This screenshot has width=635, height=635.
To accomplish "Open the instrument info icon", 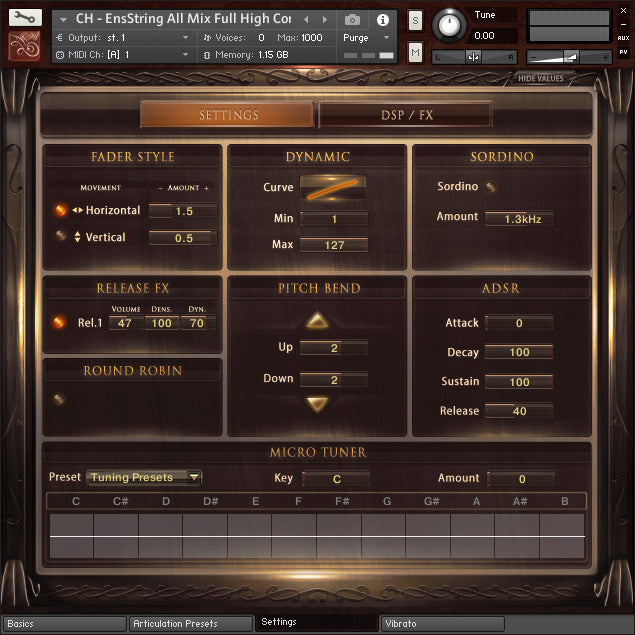I will point(381,20).
